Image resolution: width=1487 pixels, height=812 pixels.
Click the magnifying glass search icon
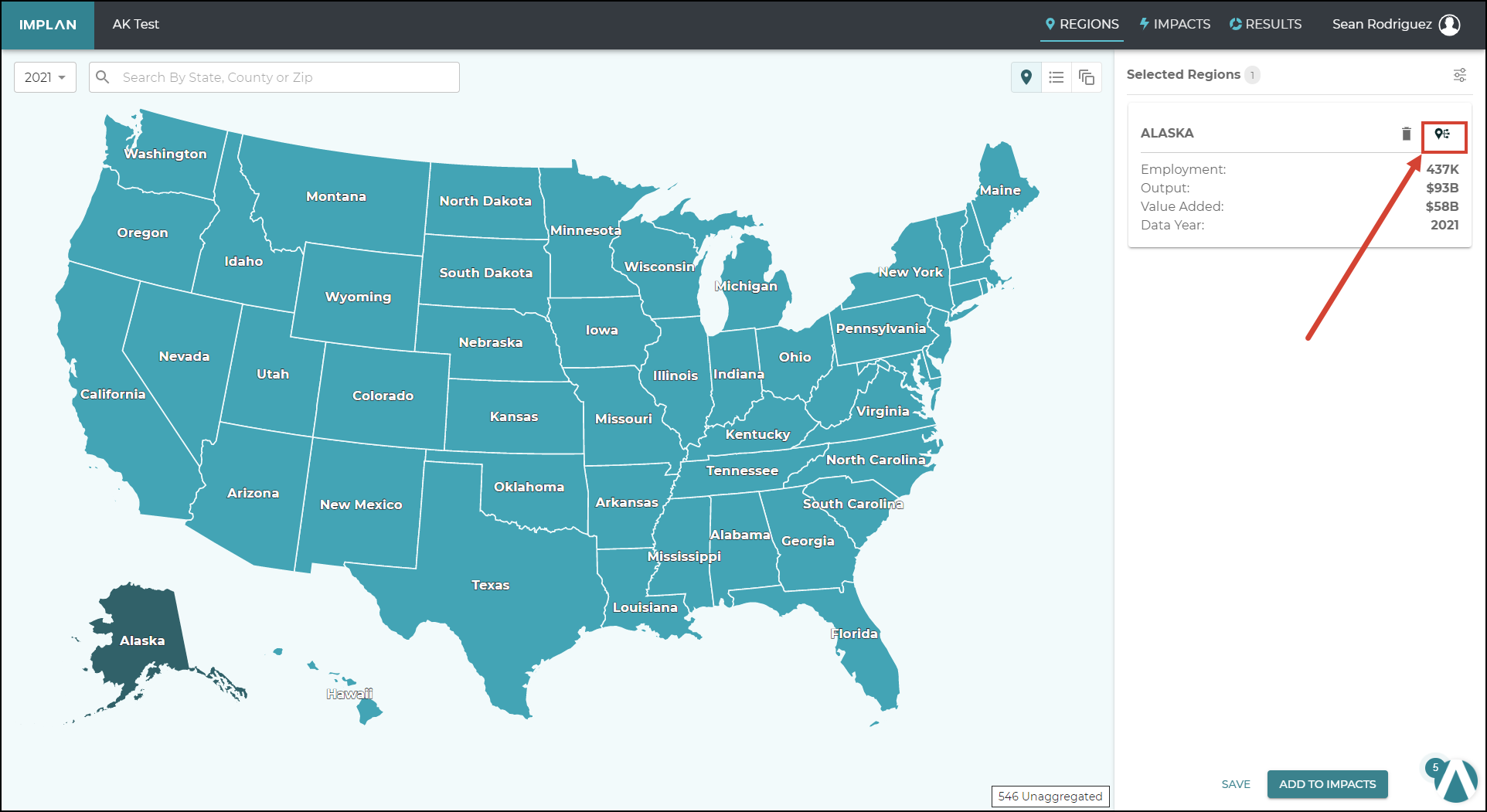pyautogui.click(x=103, y=76)
